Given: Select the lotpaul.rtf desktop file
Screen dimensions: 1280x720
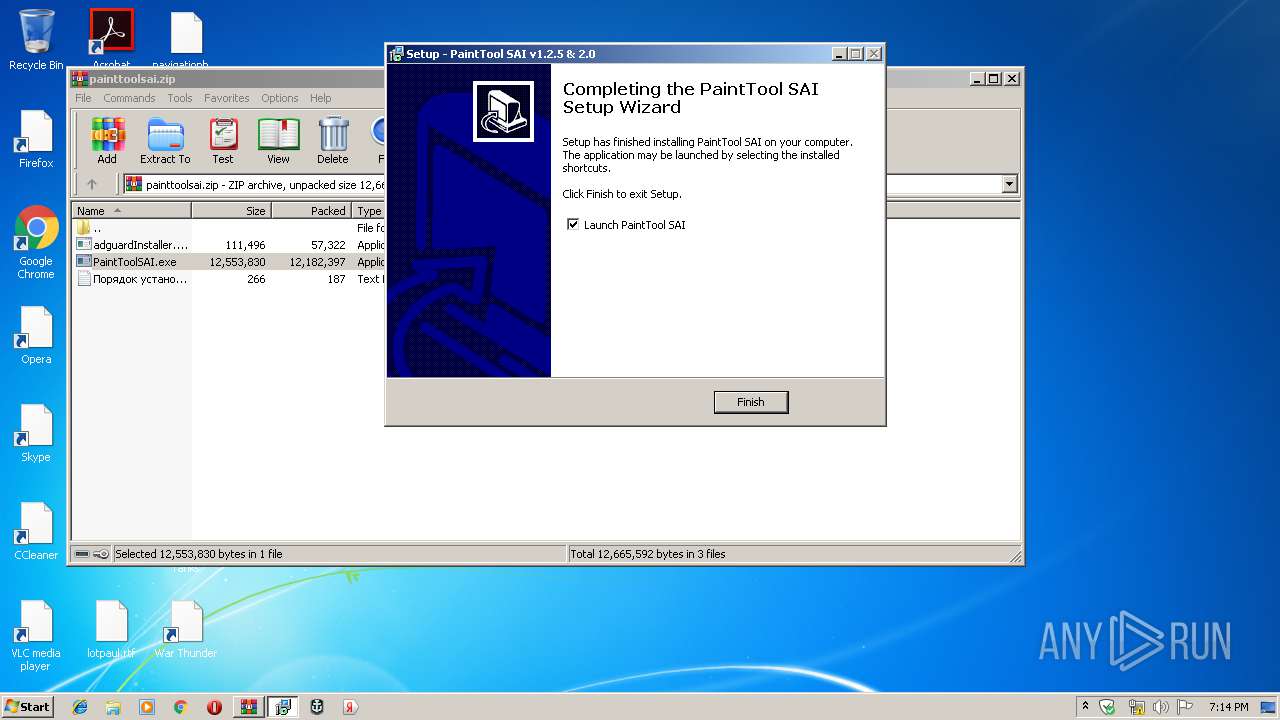Looking at the screenshot, I should 111,629.
